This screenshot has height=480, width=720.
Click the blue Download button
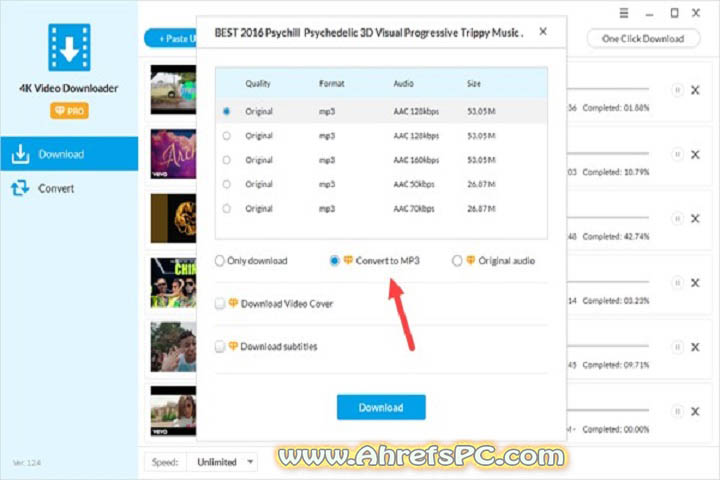click(381, 407)
